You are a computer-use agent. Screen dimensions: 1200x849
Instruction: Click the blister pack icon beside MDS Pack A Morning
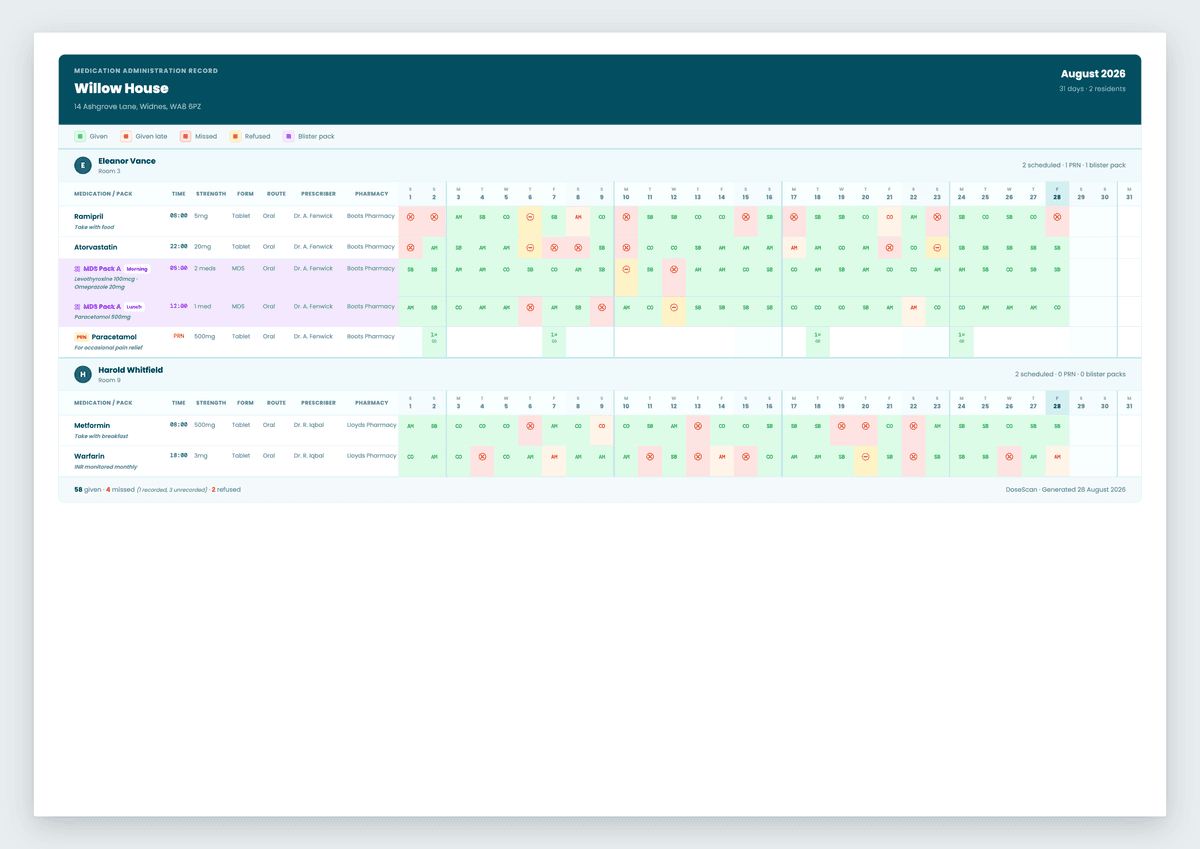click(78, 269)
